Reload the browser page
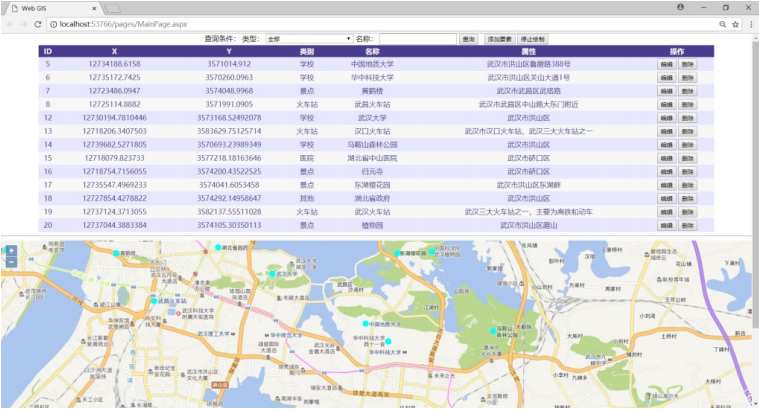Viewport: 759px width, 410px height. pos(37,24)
